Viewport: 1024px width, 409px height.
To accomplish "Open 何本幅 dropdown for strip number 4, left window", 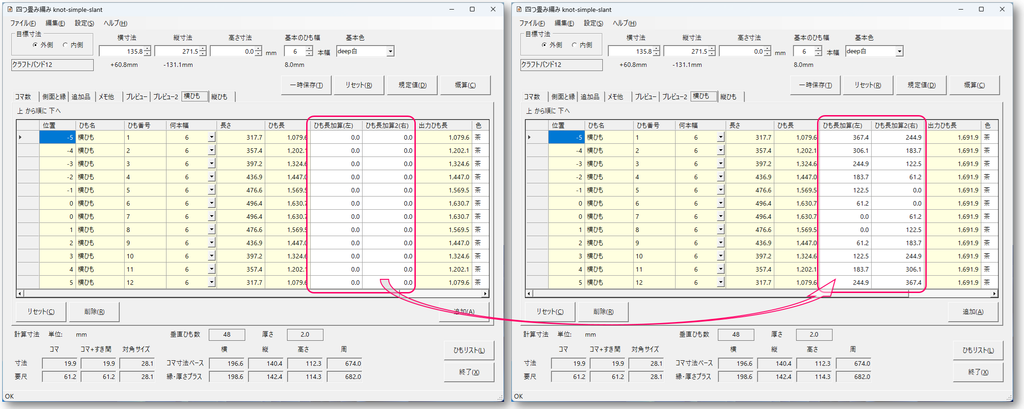I will [212, 177].
